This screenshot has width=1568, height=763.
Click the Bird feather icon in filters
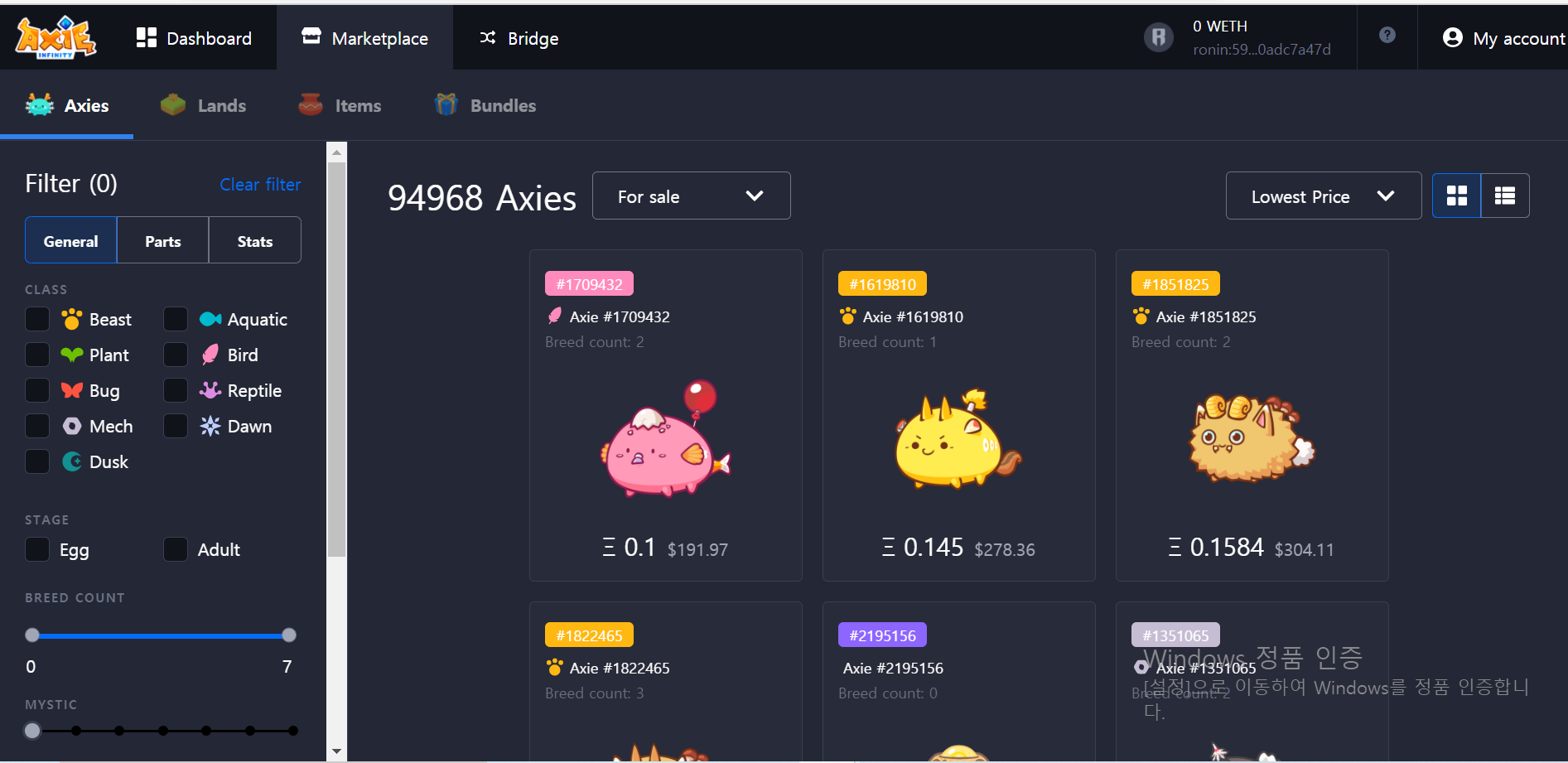point(210,355)
